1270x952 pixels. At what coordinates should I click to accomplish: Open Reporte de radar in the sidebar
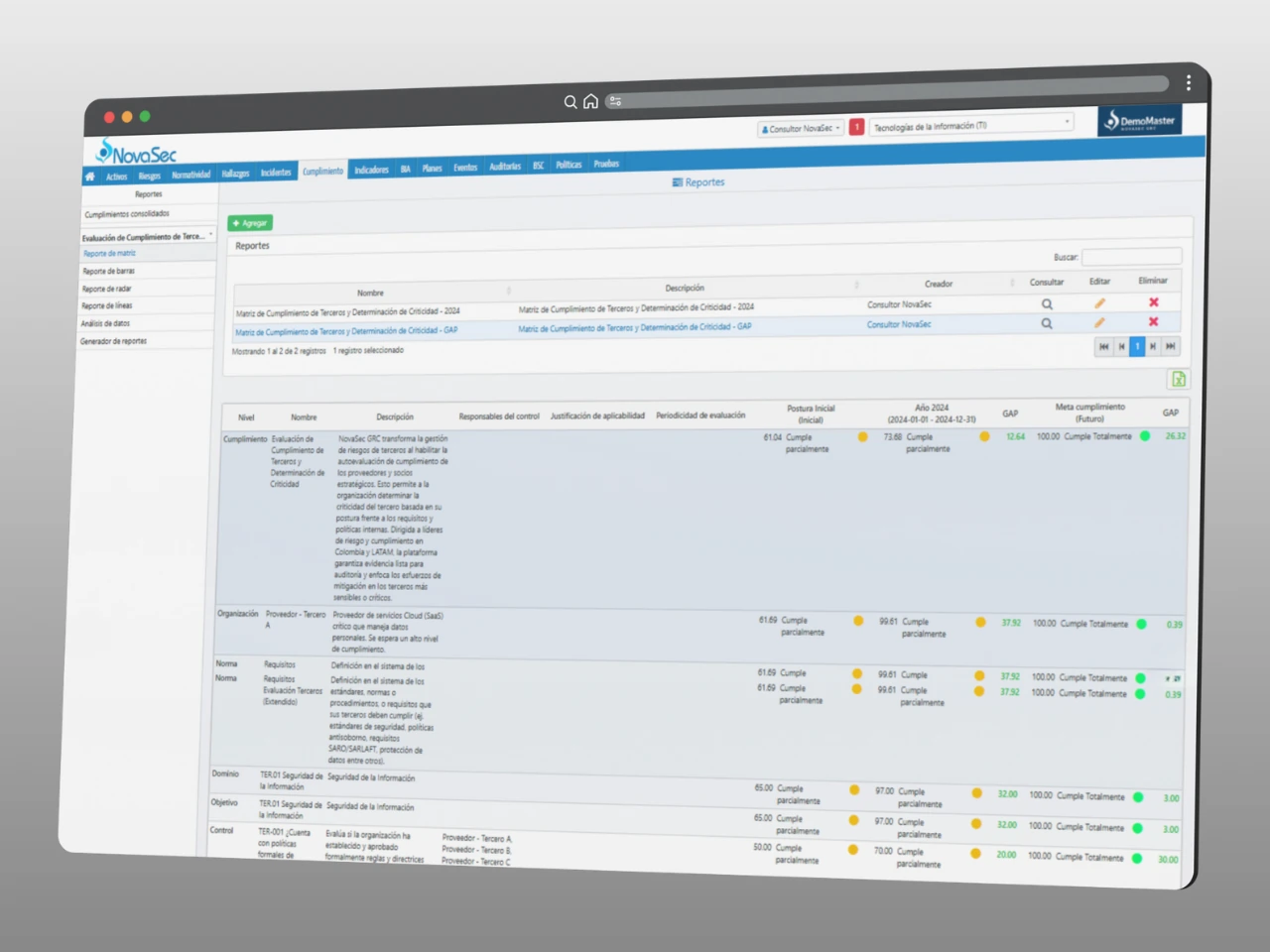(x=107, y=289)
